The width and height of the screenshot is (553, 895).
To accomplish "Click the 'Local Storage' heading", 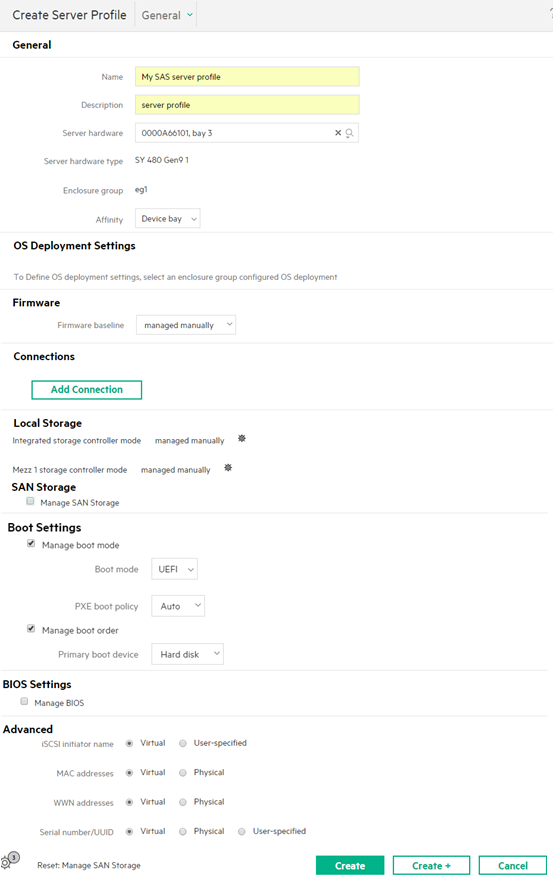I will (x=47, y=423).
